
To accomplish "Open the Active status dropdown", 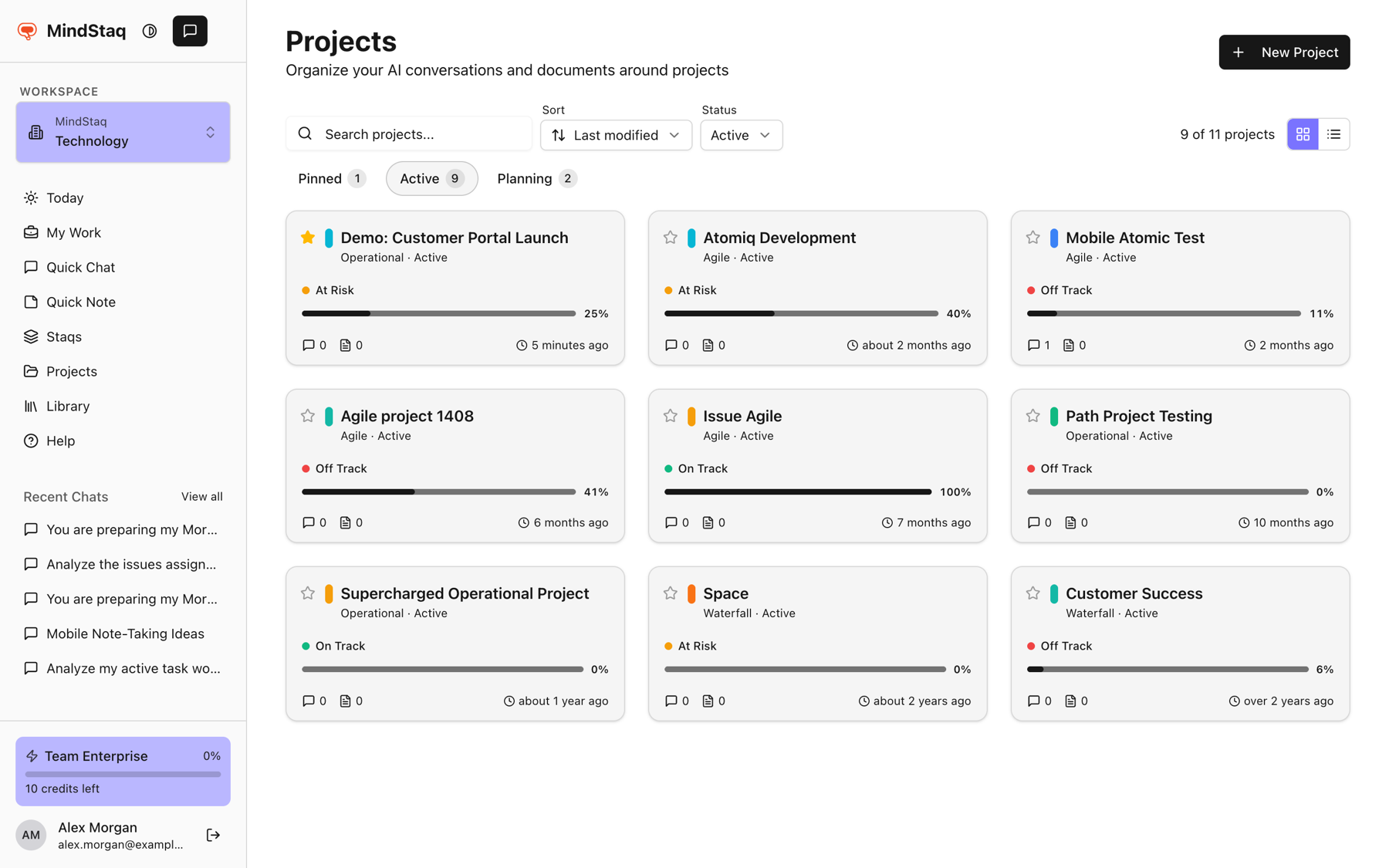I will (x=741, y=135).
